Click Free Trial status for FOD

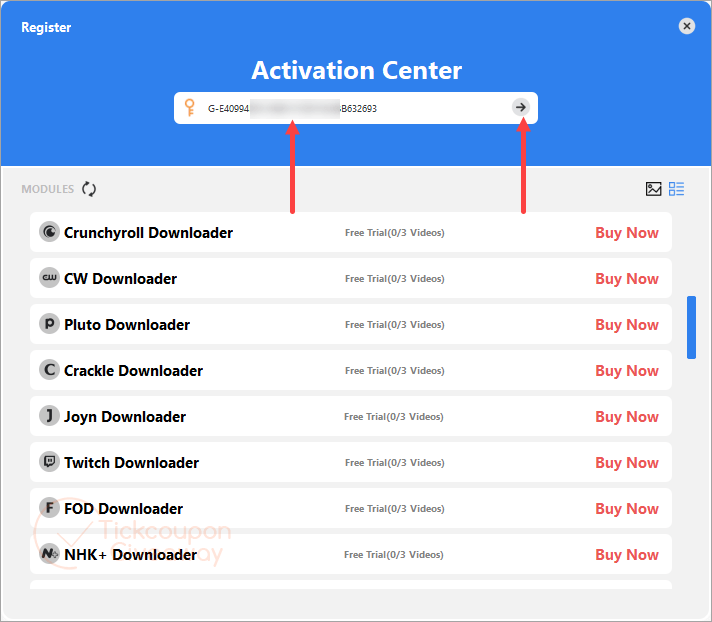(395, 508)
